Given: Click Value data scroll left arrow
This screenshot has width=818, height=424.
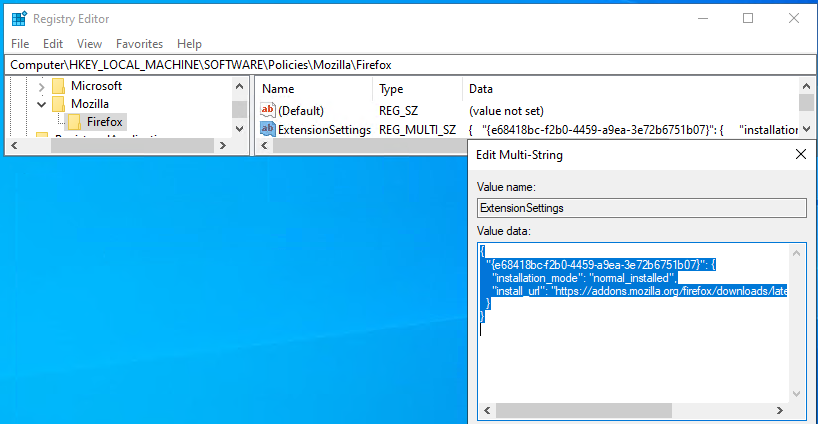Looking at the screenshot, I should (487, 410).
